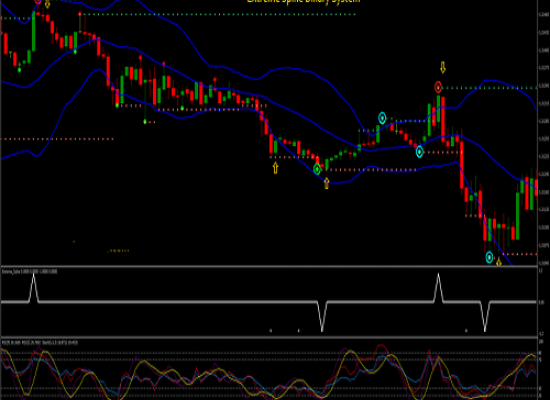This screenshot has height=400, width=550.
Task: Click yellow down arrow above red diamond
Action: tap(443, 67)
